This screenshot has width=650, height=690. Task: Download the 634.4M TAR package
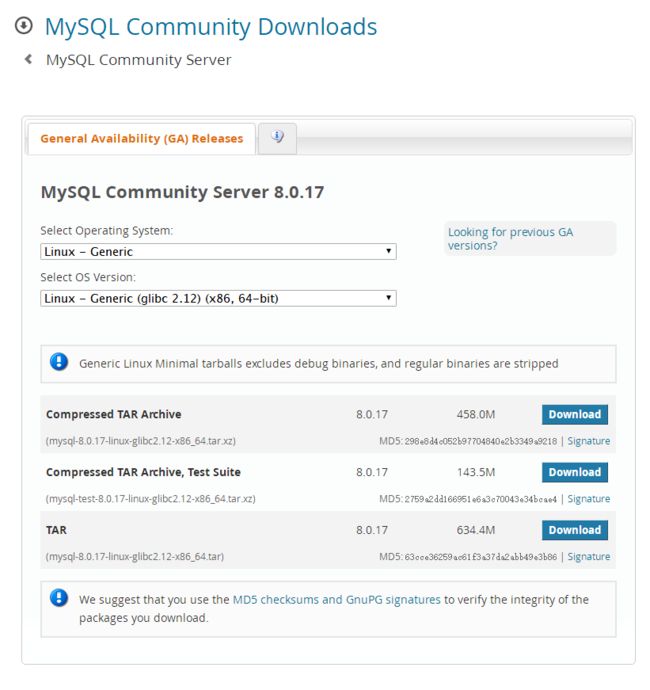[575, 530]
